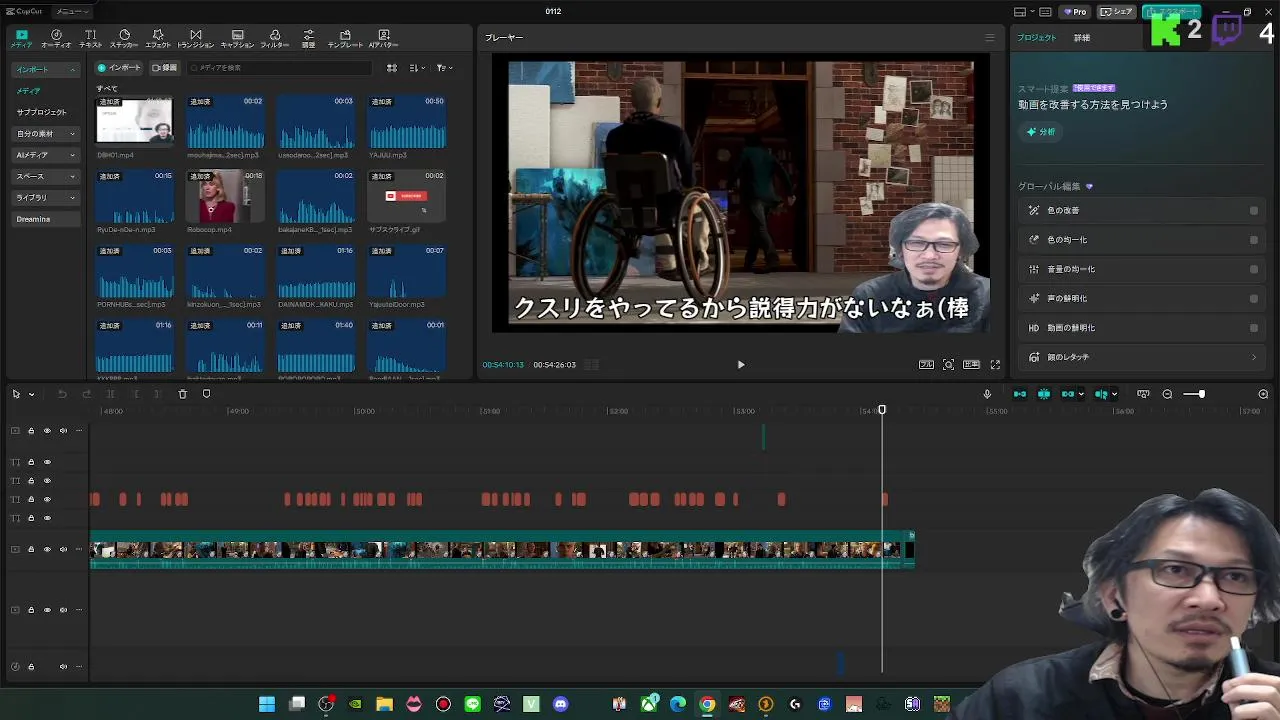Click the 録画 record button

(165, 68)
